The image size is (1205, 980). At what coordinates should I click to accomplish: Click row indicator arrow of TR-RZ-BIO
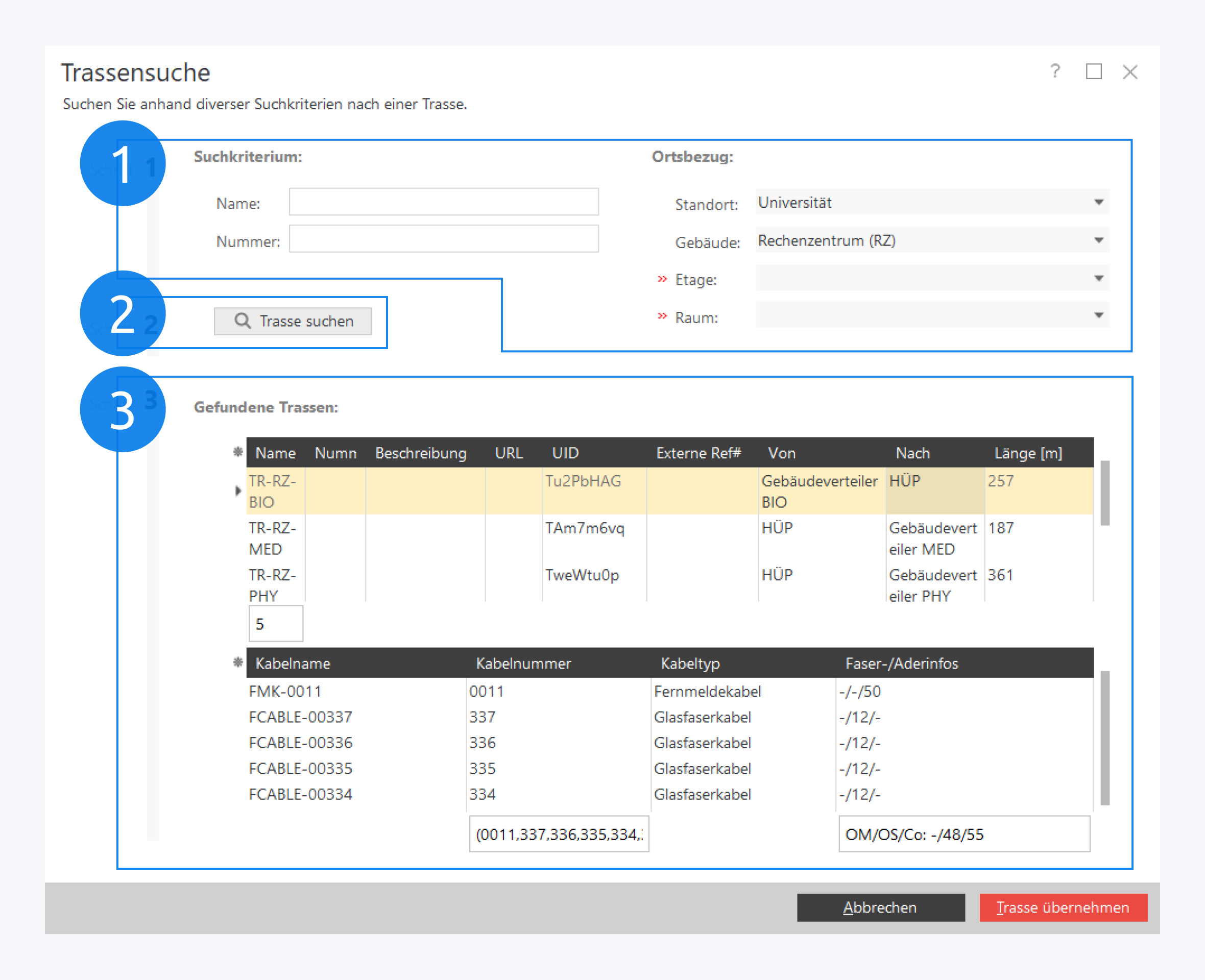238,491
